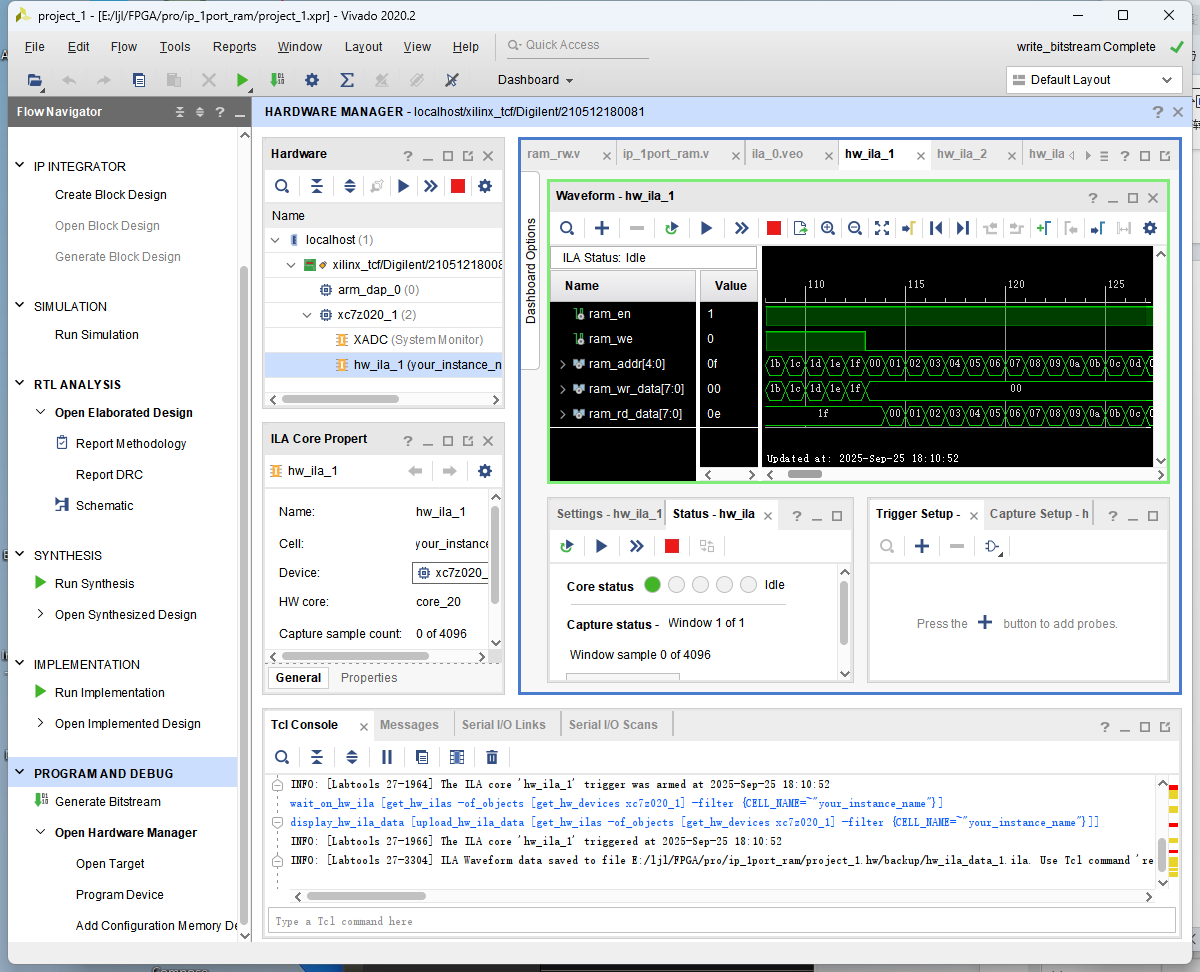1200x972 pixels.
Task: Open the Dashboard dropdown in toolbar
Action: coord(535,80)
